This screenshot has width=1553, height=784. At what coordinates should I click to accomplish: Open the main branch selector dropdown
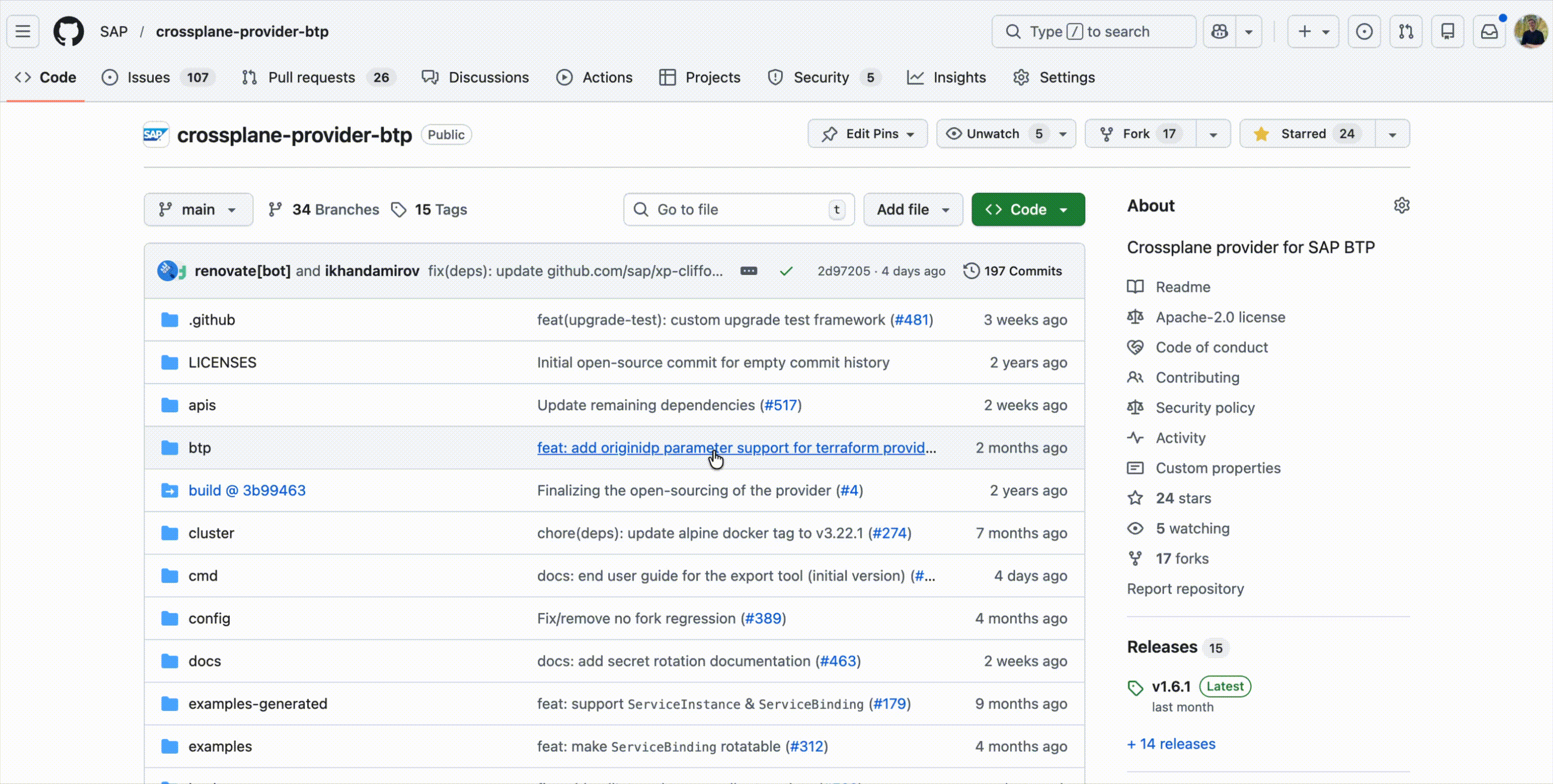click(x=198, y=210)
